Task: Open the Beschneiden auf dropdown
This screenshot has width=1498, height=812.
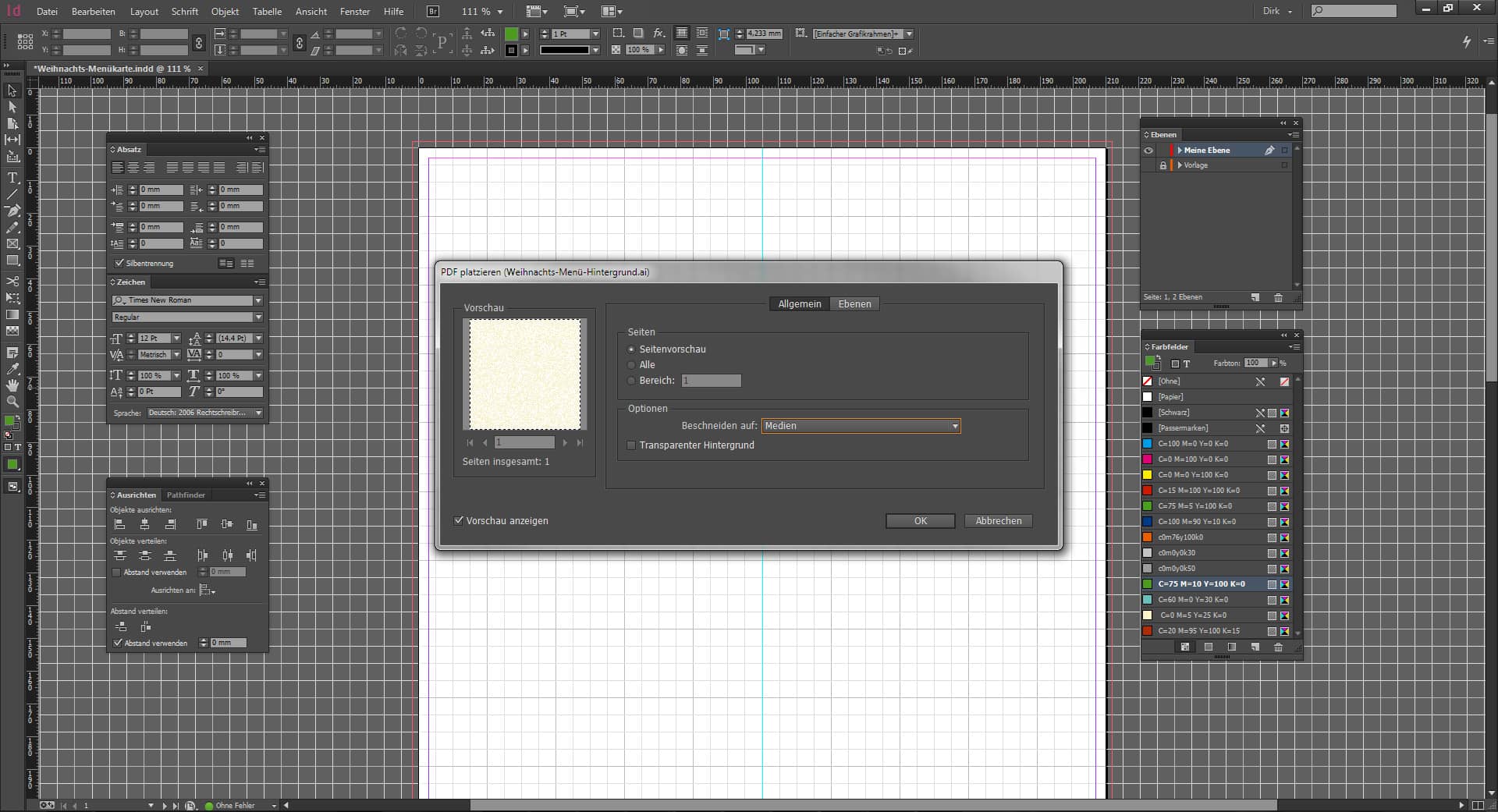Action: point(861,426)
